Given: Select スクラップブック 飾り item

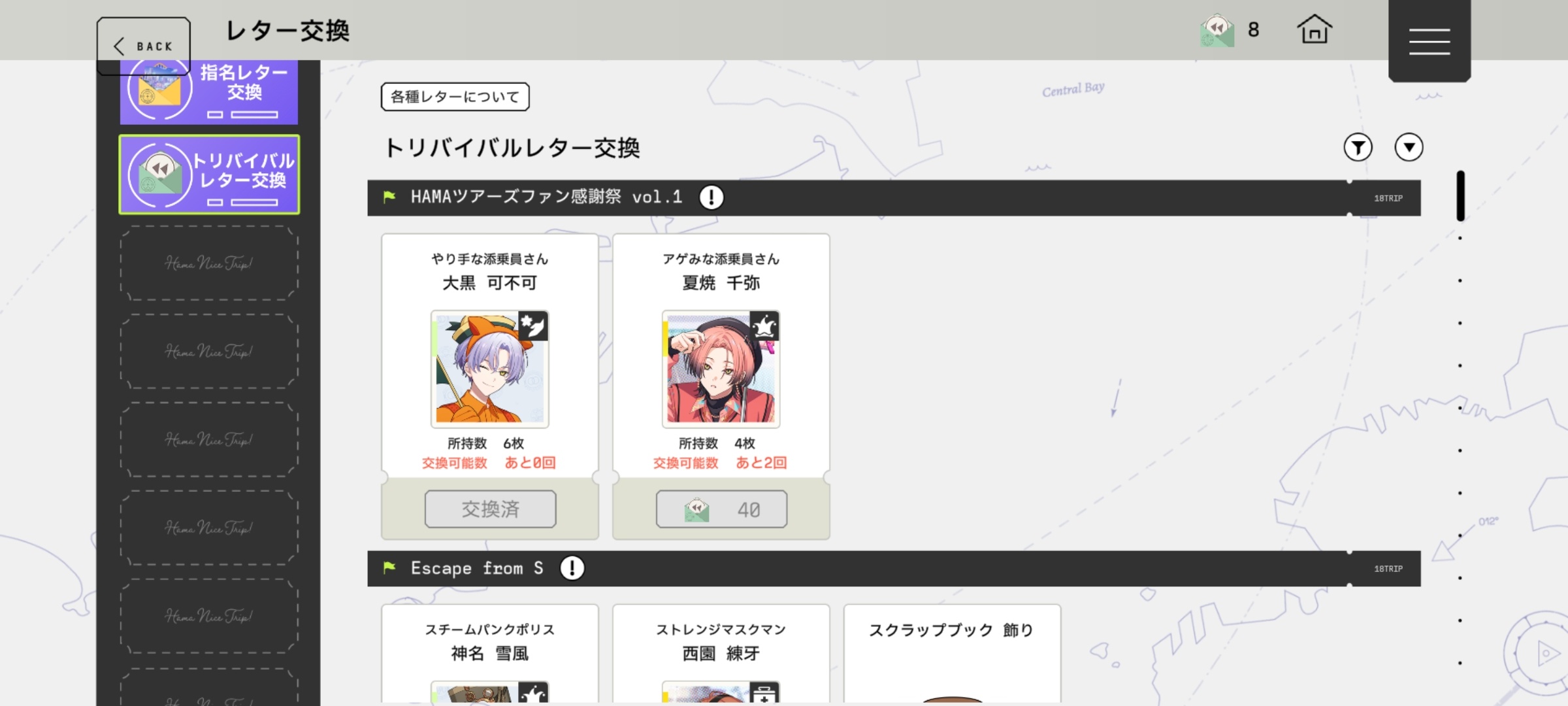Looking at the screenshot, I should pyautogui.click(x=952, y=654).
